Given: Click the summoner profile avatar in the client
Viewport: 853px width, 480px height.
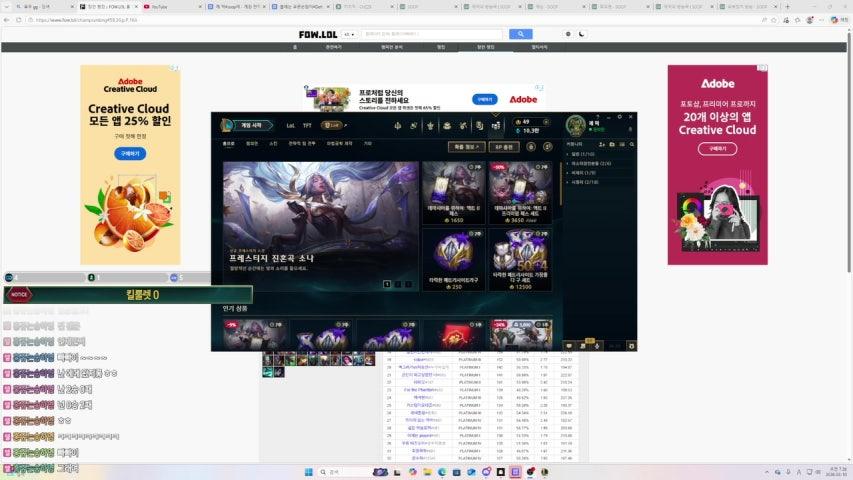Looking at the screenshot, I should [x=575, y=125].
